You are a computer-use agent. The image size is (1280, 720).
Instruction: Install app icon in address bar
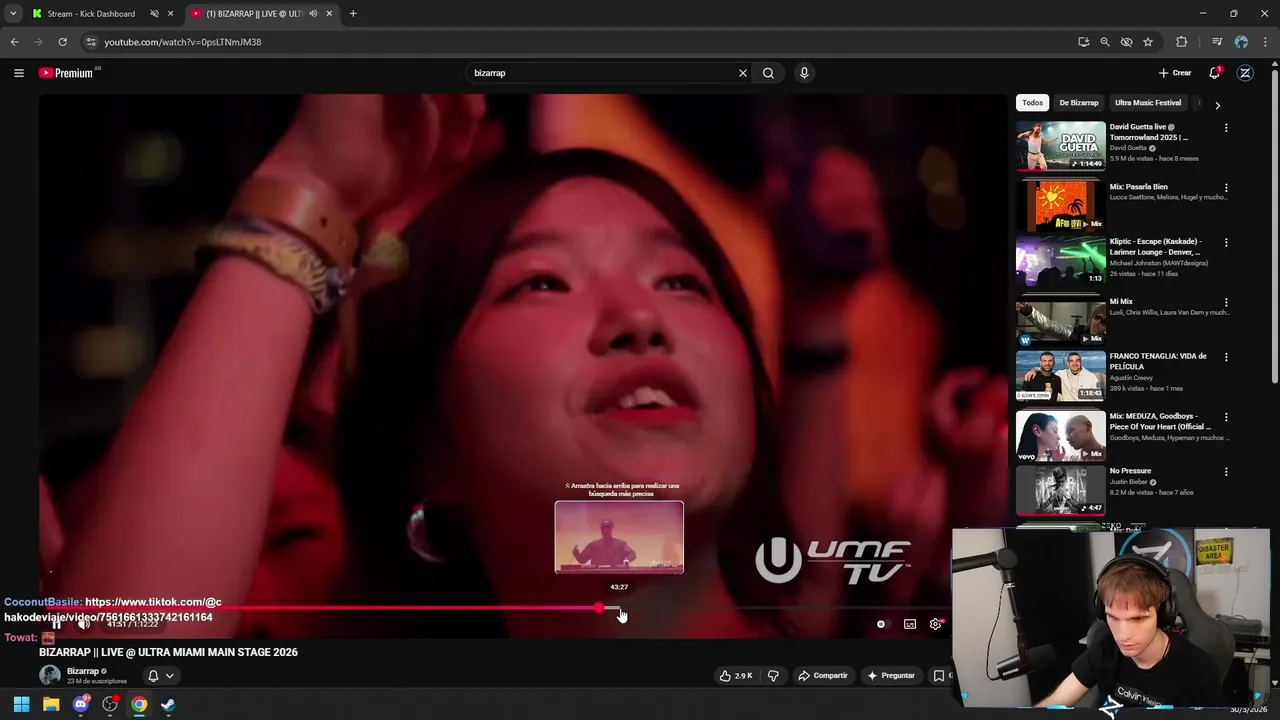pyautogui.click(x=1083, y=42)
